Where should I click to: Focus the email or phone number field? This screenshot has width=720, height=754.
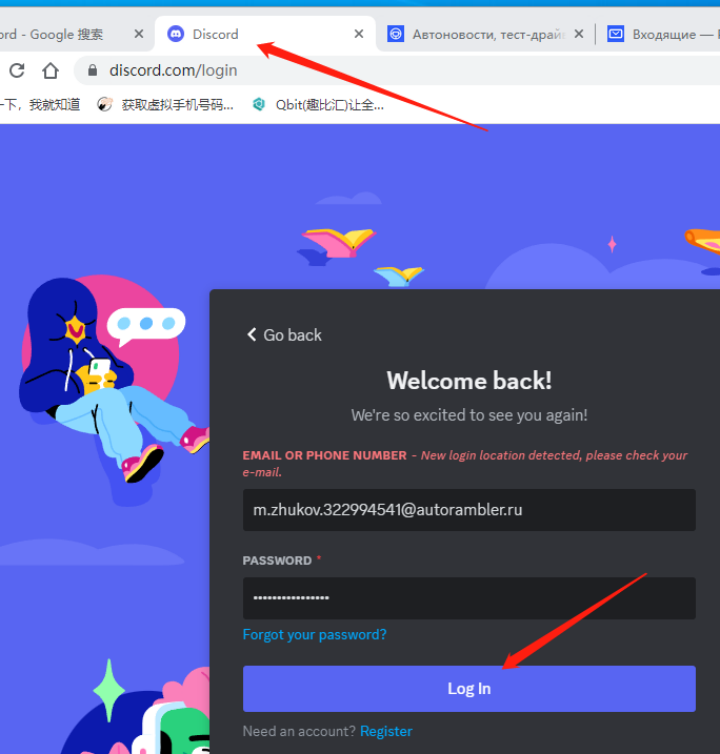click(469, 510)
